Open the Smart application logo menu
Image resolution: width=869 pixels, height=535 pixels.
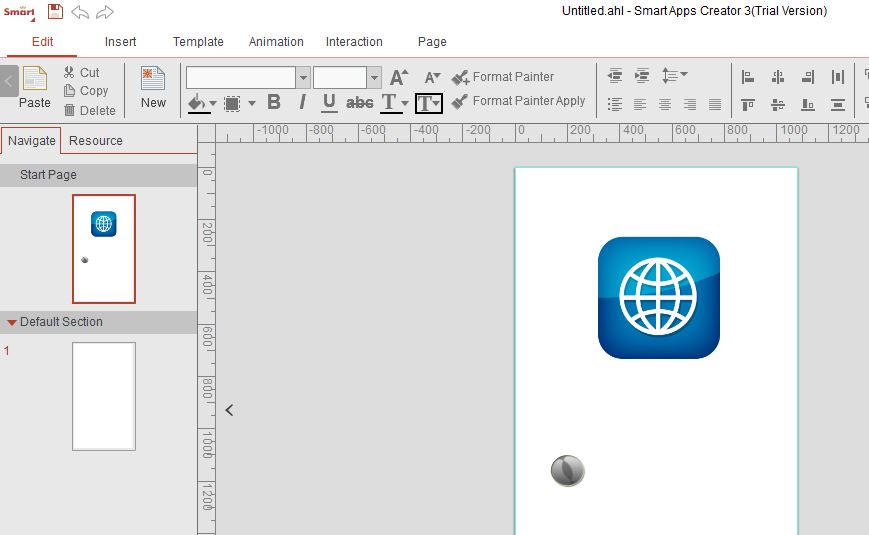click(19, 12)
